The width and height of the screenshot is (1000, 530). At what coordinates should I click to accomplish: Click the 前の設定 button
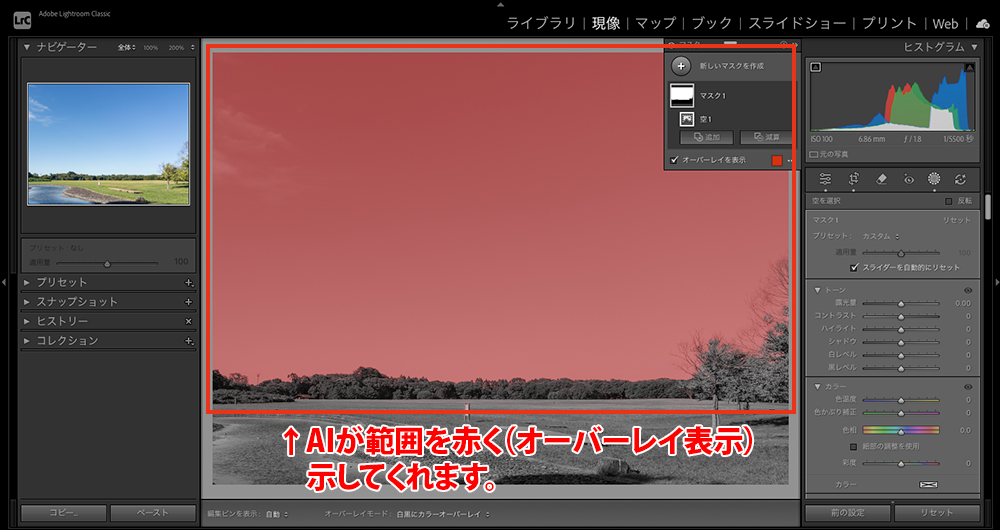click(x=848, y=513)
